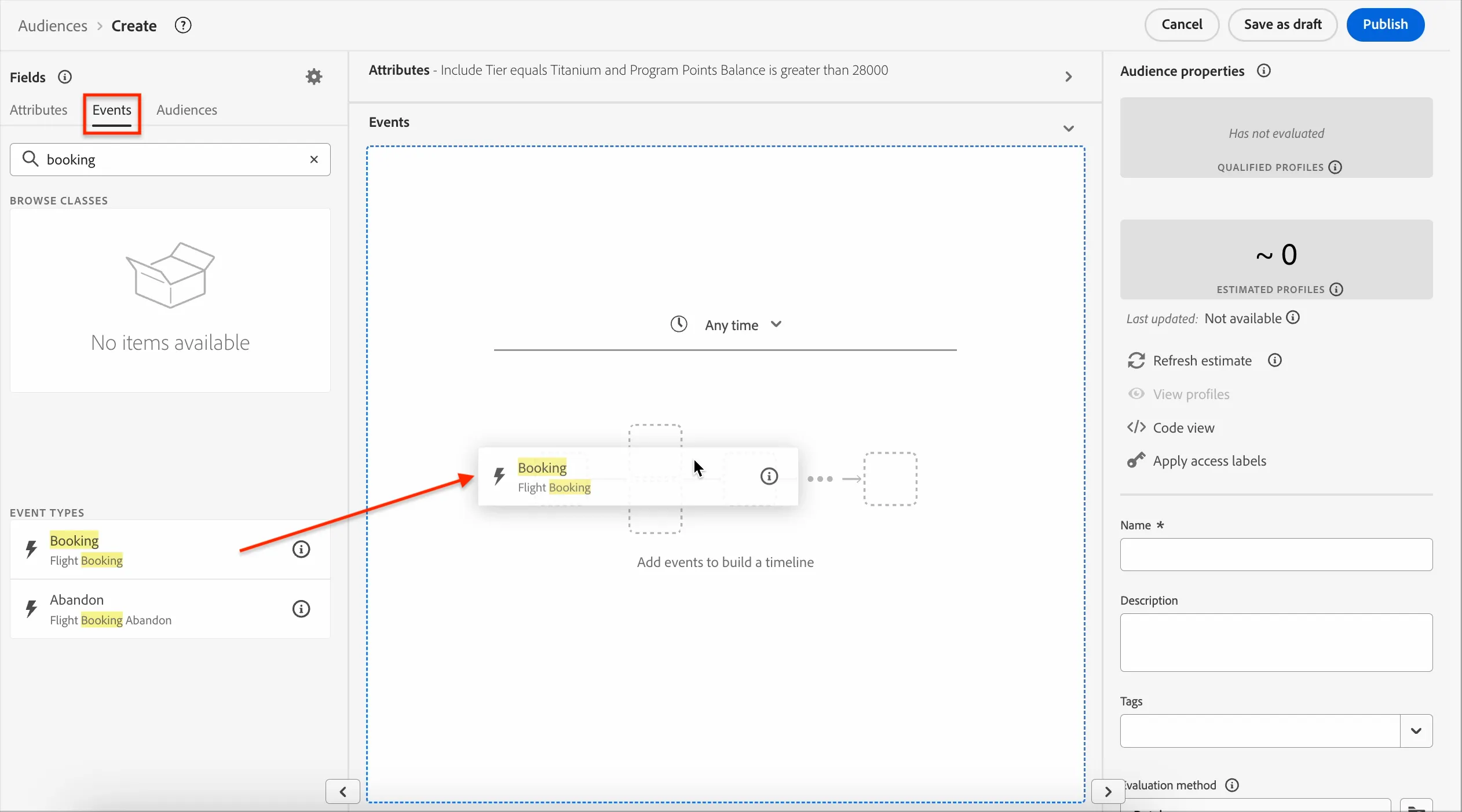Open the Fields settings gear icon
This screenshot has height=812, width=1462.
pyautogui.click(x=314, y=76)
